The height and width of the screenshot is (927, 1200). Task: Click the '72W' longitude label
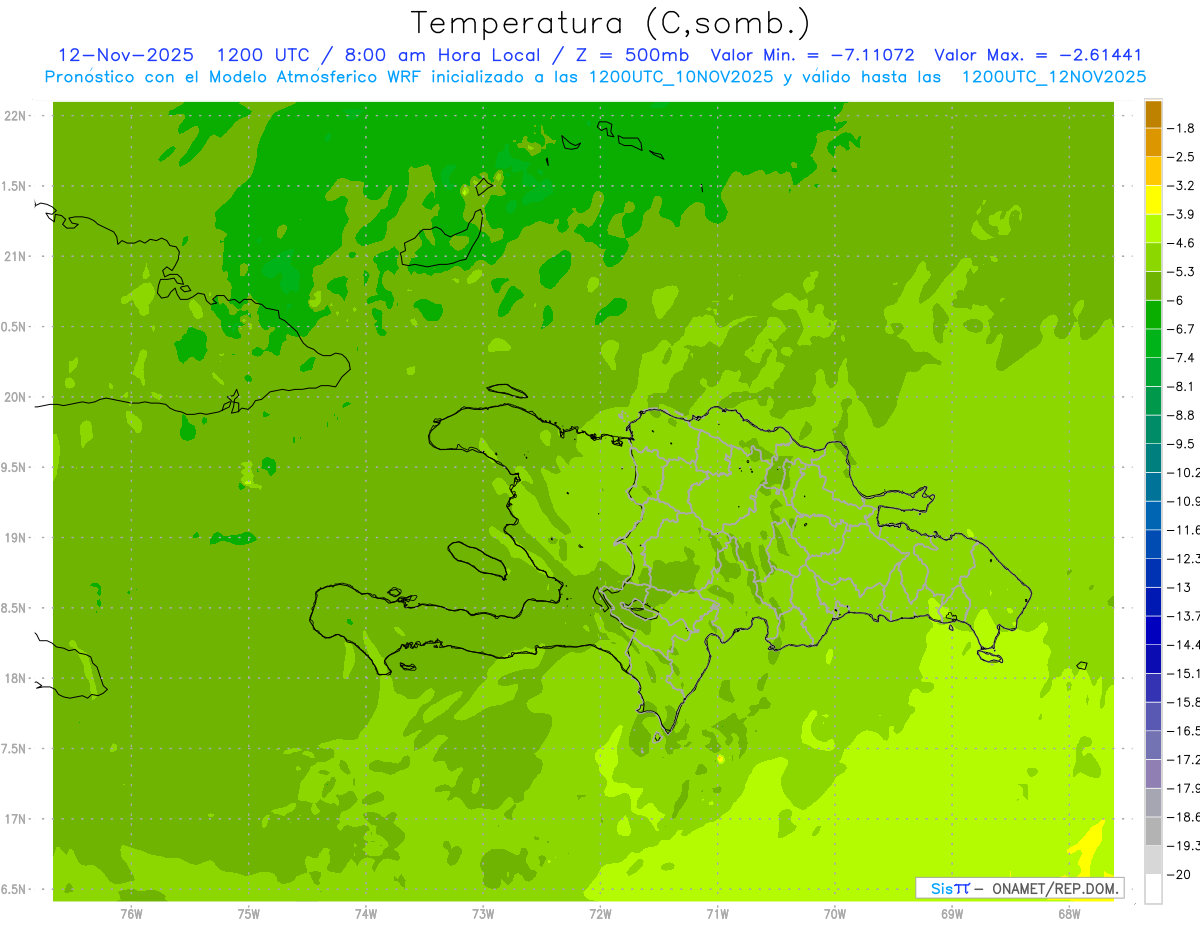coord(600,913)
